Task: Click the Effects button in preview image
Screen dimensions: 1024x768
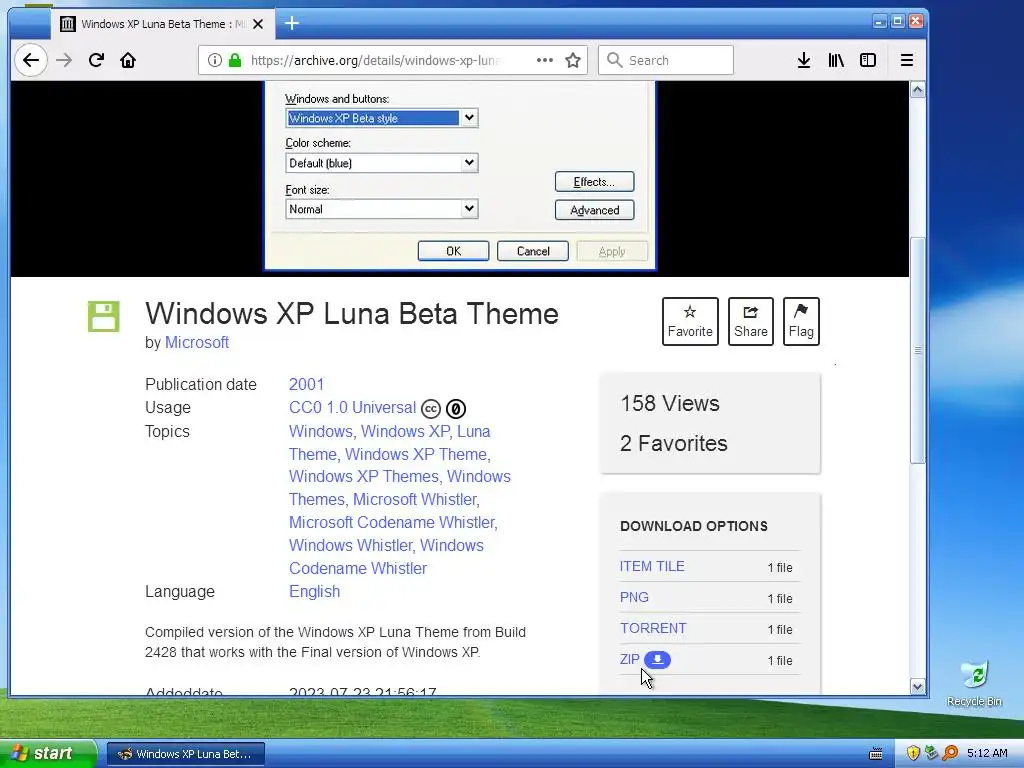Action: click(x=594, y=182)
